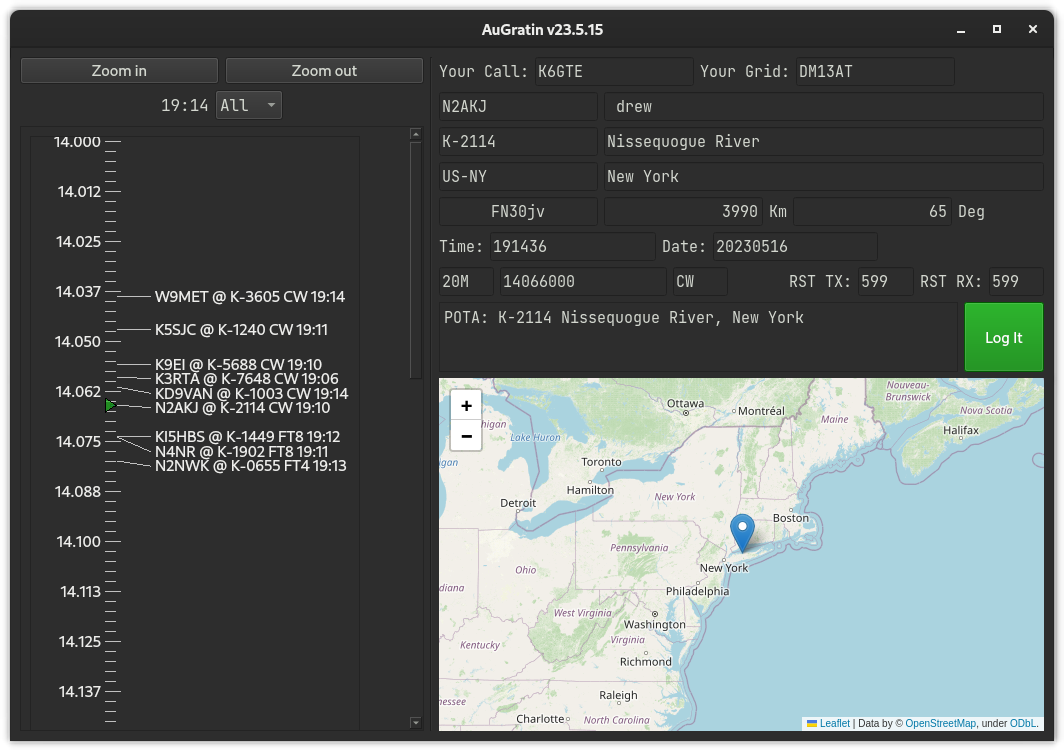The width and height of the screenshot is (1064, 751).
Task: Click the callsign field N2AKJ
Action: coord(518,107)
